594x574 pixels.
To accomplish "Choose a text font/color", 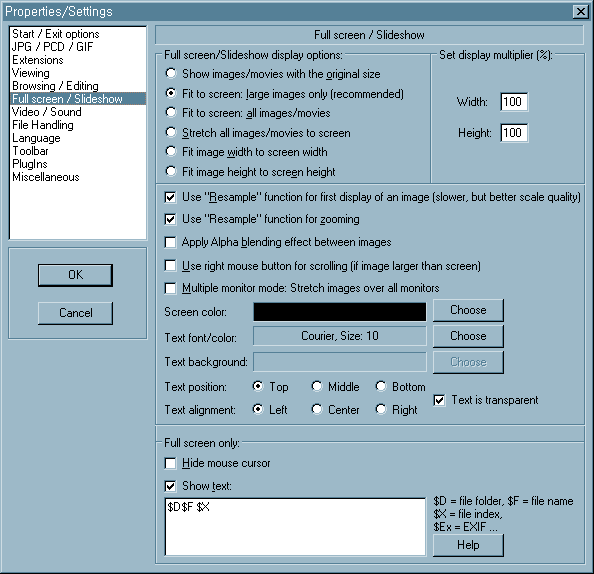I will click(468, 336).
